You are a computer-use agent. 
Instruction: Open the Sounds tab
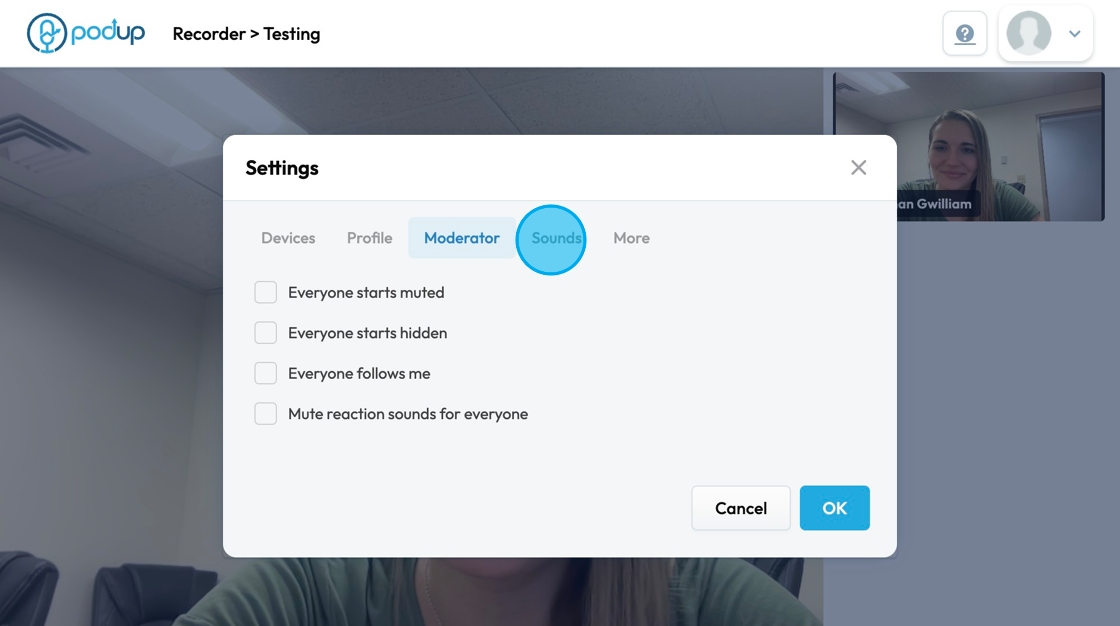pos(556,238)
